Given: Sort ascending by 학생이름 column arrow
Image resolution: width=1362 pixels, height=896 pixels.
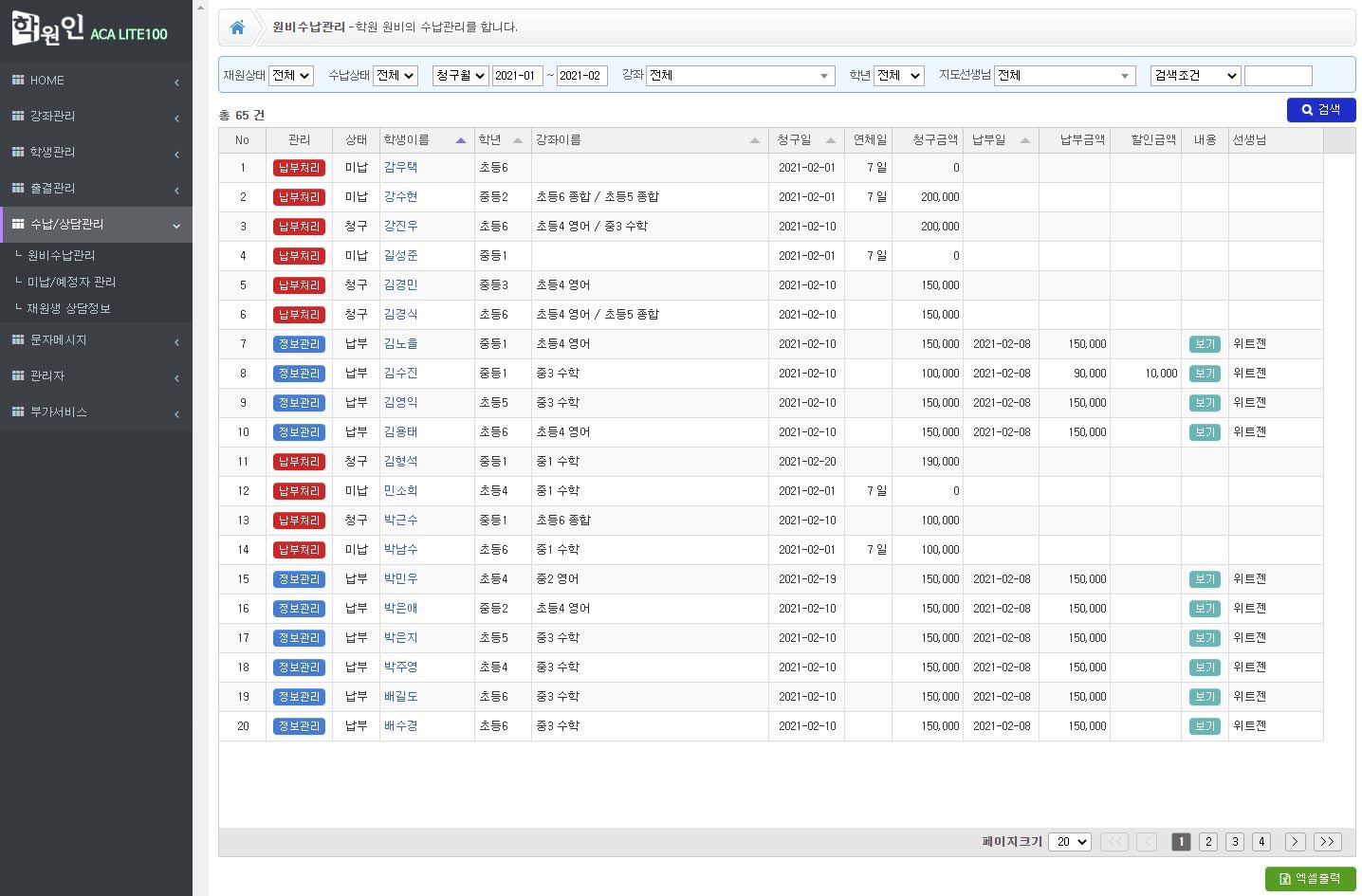Looking at the screenshot, I should click(461, 140).
